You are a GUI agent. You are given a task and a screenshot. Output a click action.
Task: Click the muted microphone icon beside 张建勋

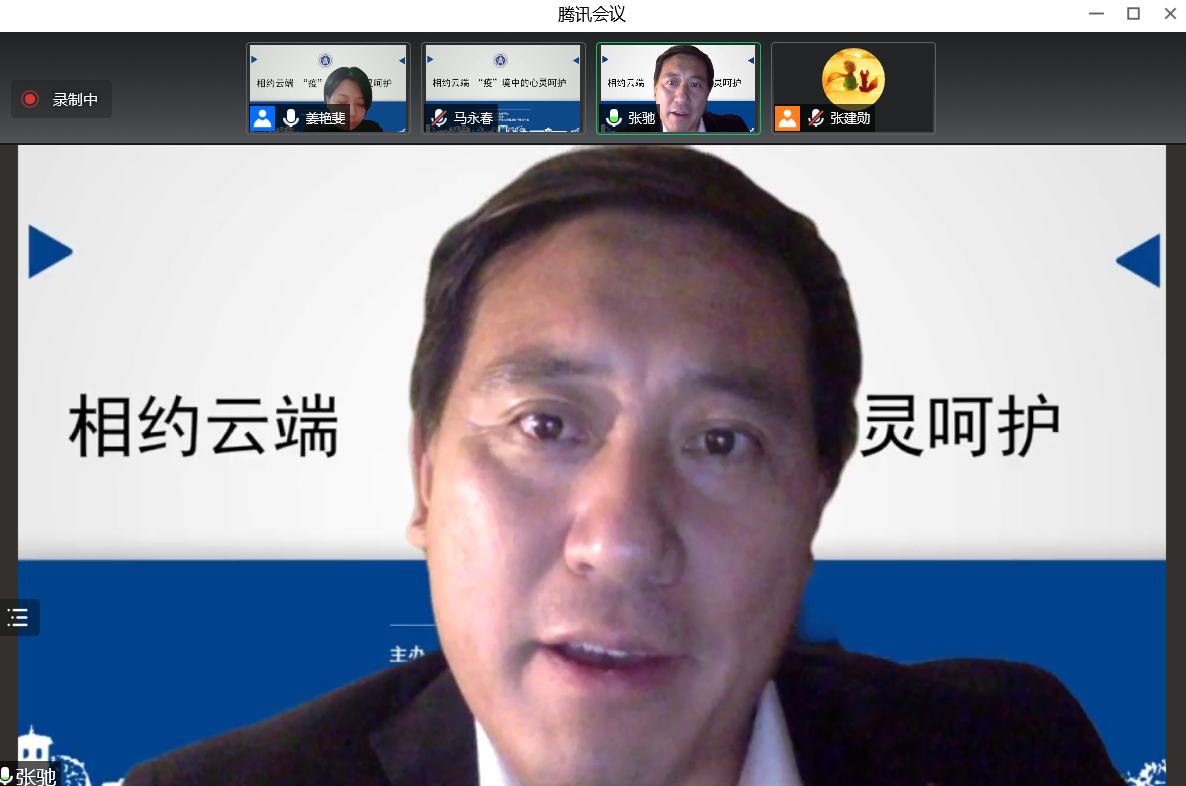816,118
